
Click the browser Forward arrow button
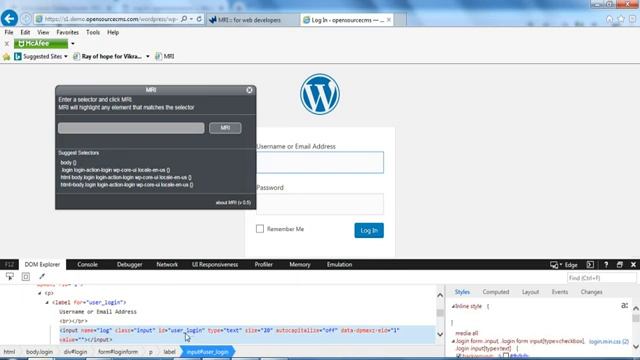(26, 19)
